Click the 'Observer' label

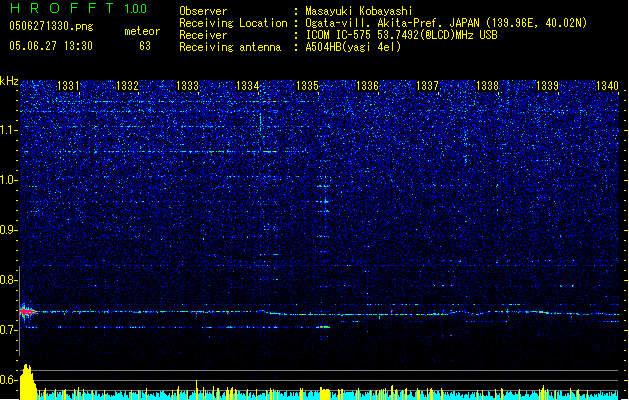click(x=203, y=11)
